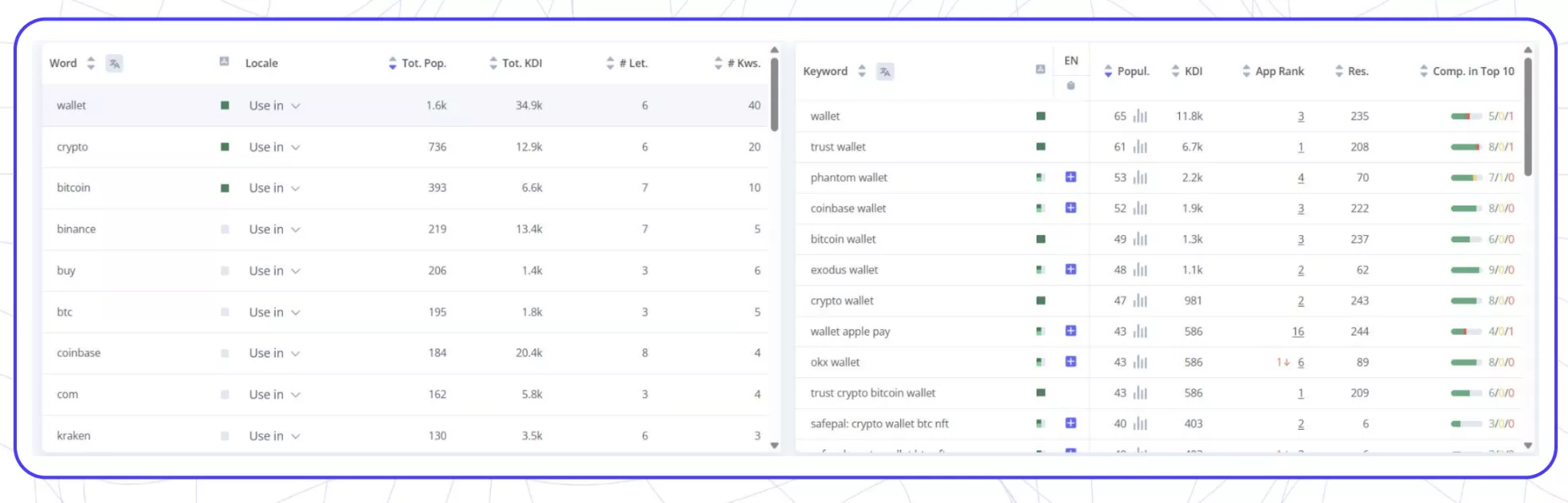Toggle the green checkbox for bitcoin wallet keyword
Screen dimensions: 1568x503
(1041, 239)
